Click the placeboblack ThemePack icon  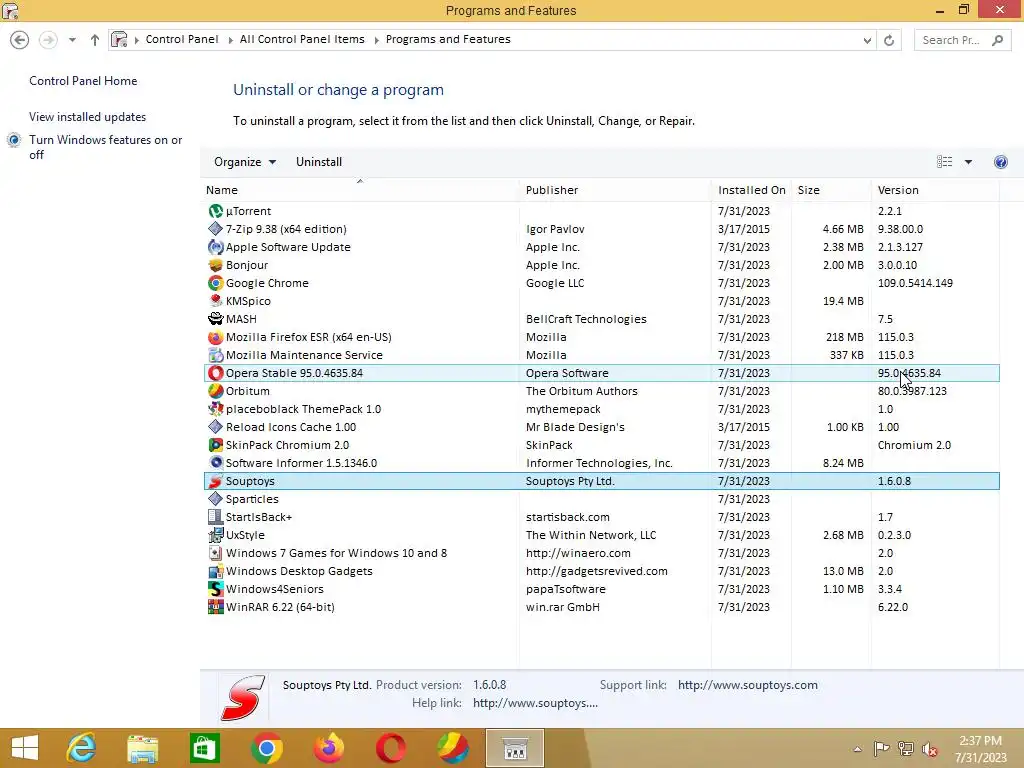tap(216, 409)
